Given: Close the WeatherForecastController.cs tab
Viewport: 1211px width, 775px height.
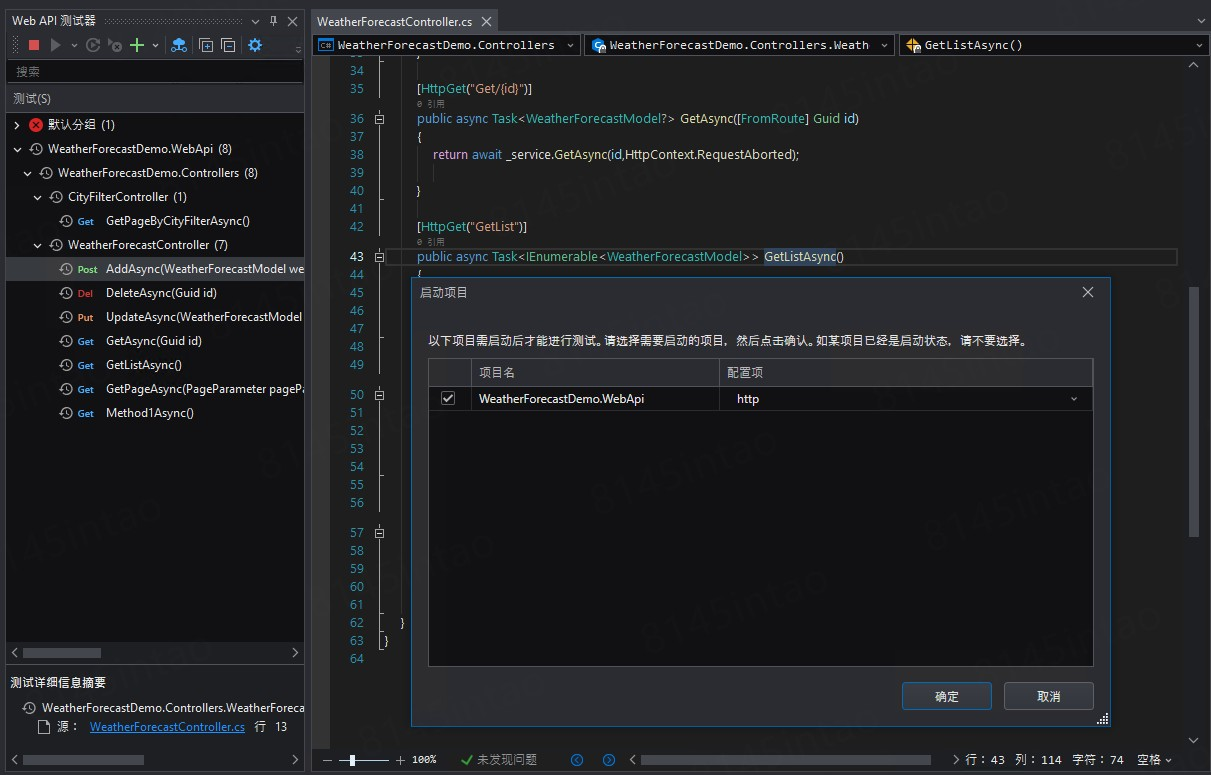Looking at the screenshot, I should pos(486,21).
